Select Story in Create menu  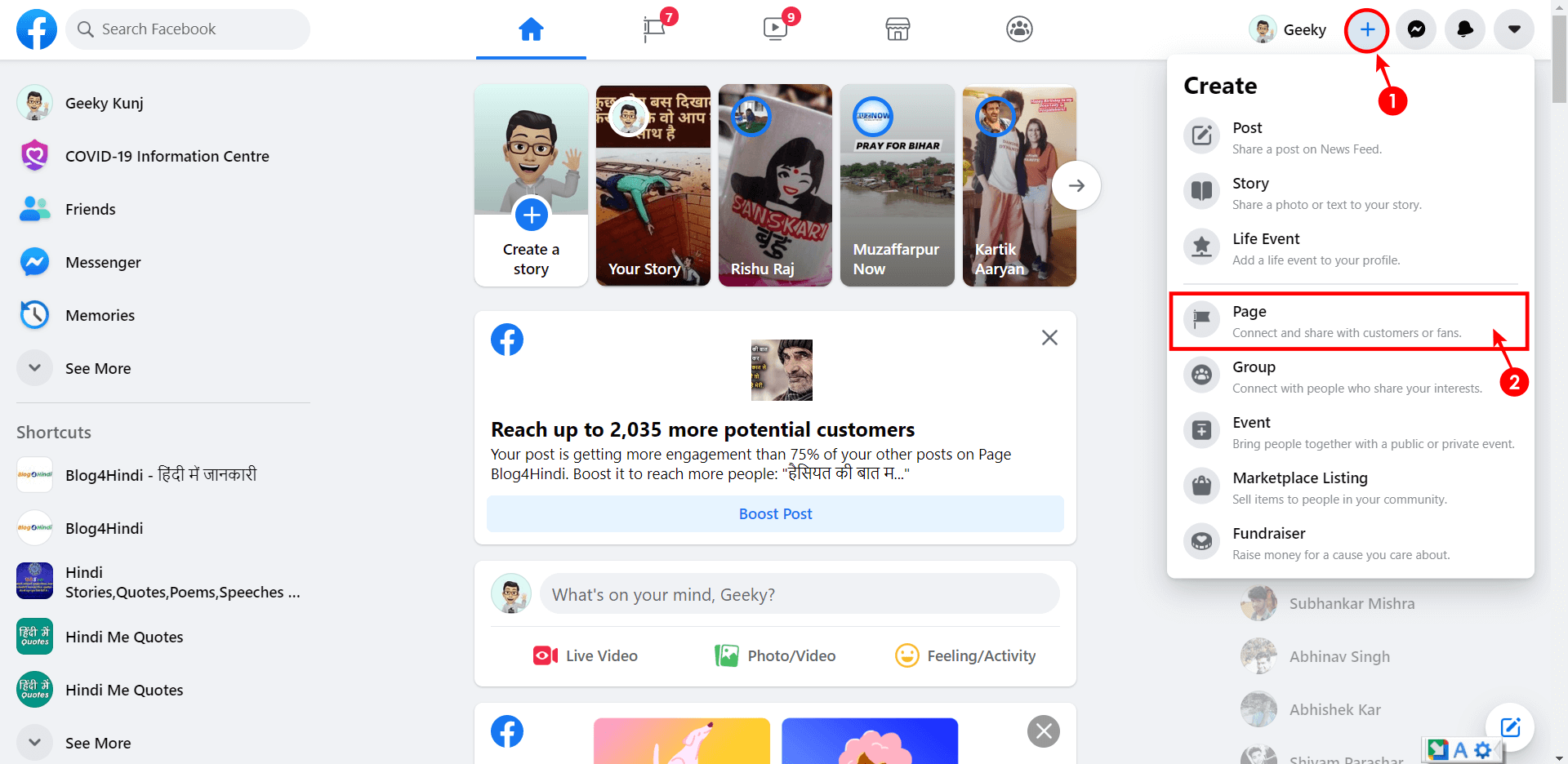[1351, 193]
